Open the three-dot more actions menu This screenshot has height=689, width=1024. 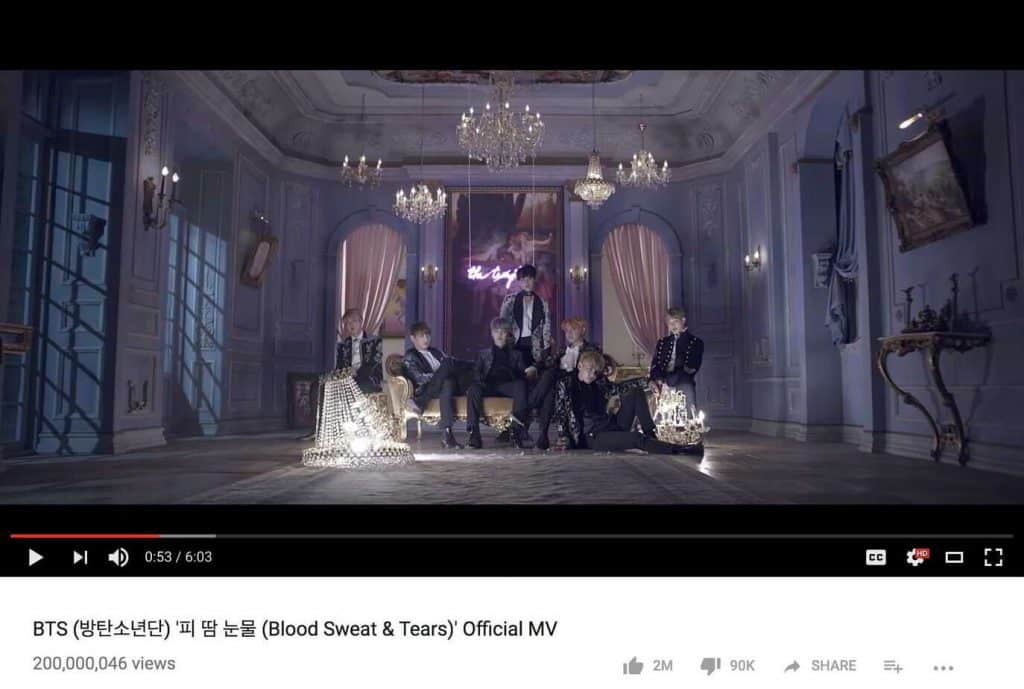coord(943,667)
